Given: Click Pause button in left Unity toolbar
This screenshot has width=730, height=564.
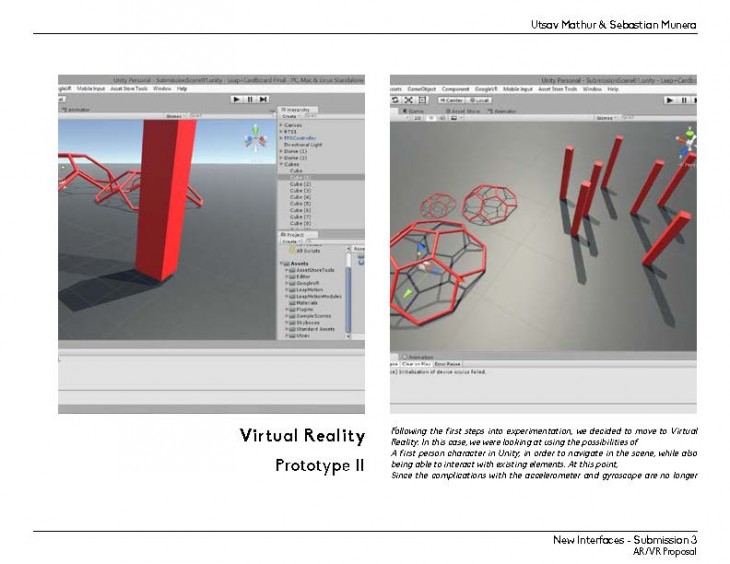Looking at the screenshot, I should [x=249, y=99].
